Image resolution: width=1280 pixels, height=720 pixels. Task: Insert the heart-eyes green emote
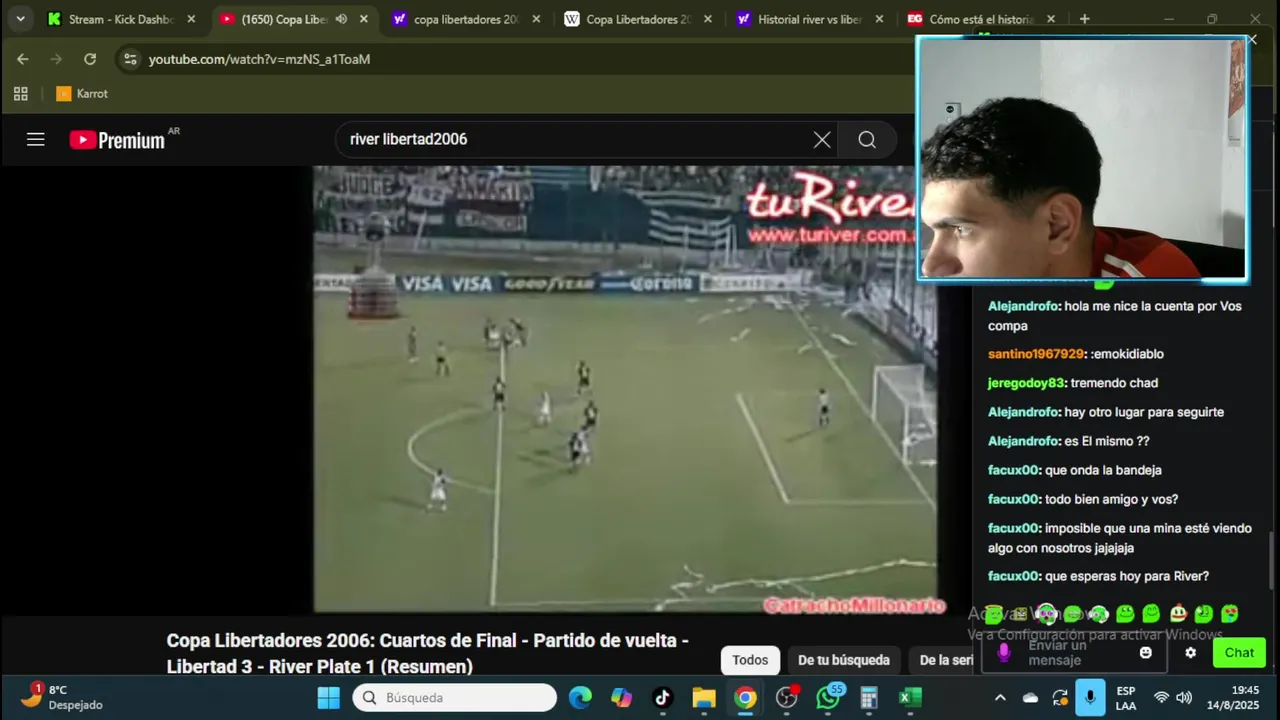(x=1230, y=613)
